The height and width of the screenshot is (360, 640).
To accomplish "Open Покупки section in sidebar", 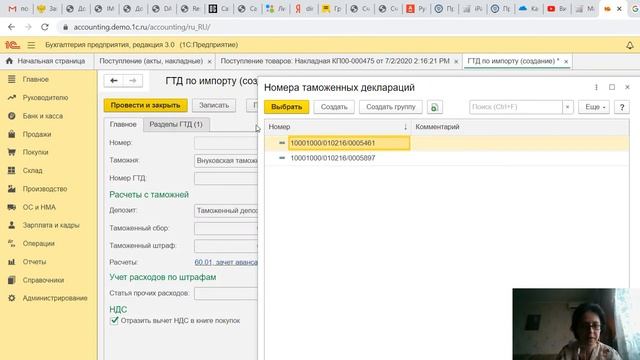I will [36, 152].
